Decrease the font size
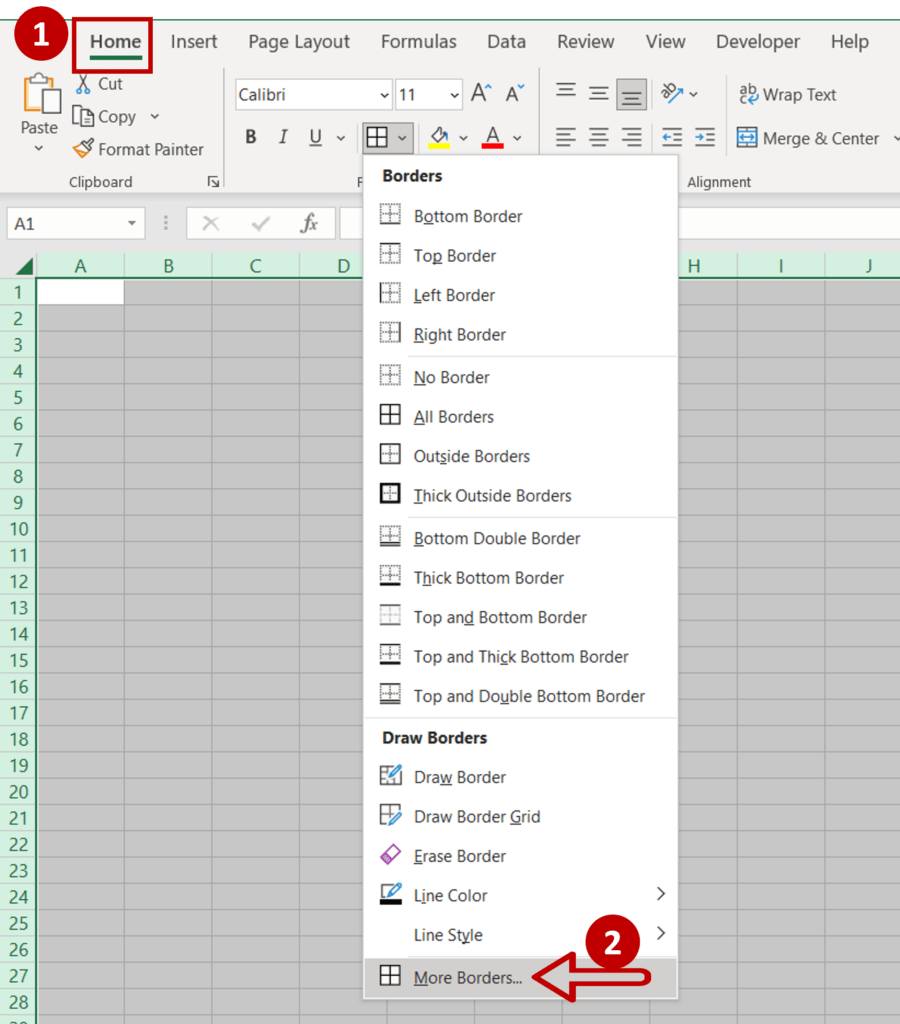Image resolution: width=900 pixels, height=1024 pixels. click(x=513, y=93)
